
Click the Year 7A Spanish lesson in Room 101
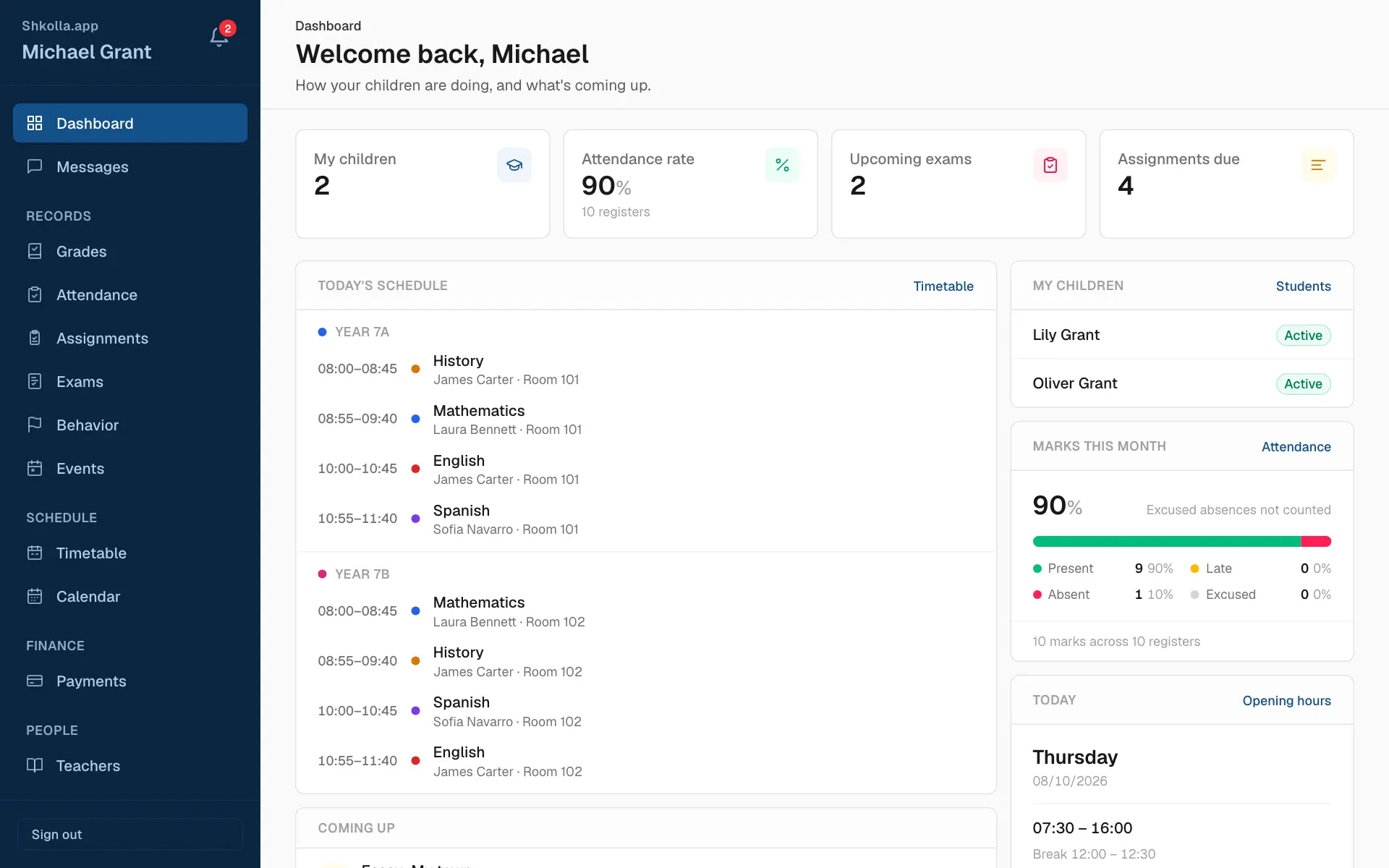[645, 519]
